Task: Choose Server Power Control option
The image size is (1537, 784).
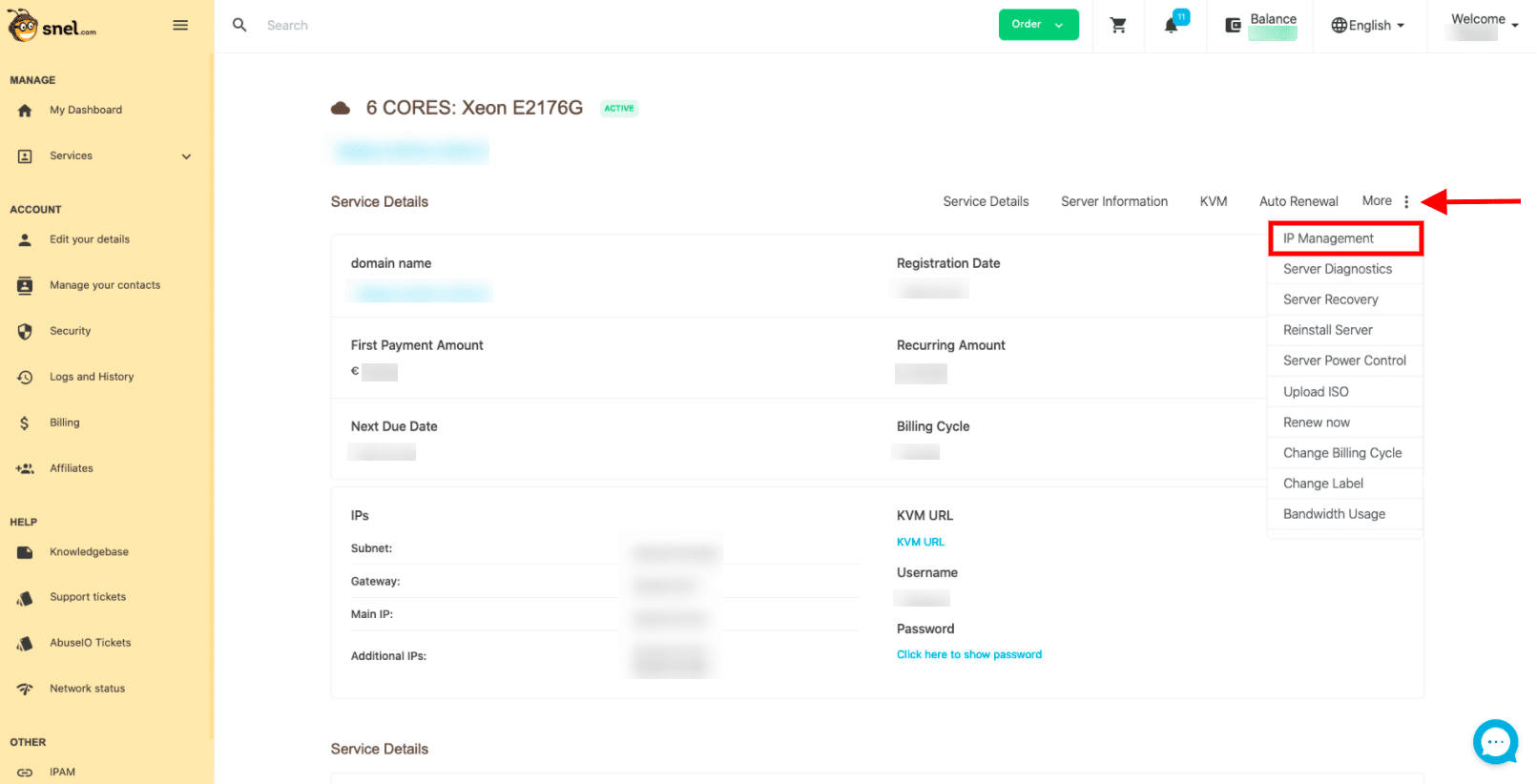Action: tap(1345, 361)
